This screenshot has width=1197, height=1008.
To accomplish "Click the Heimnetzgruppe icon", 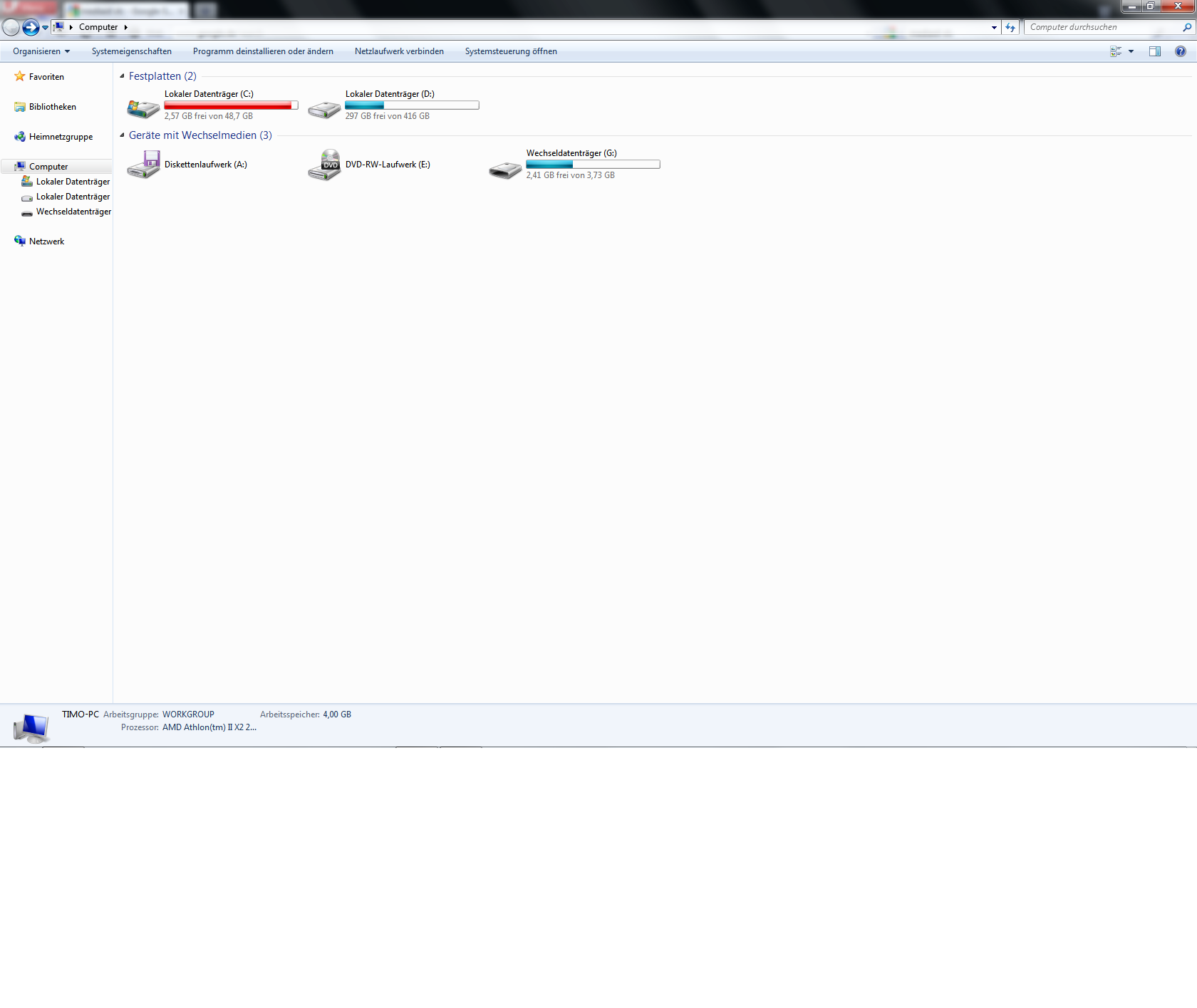I will click(x=20, y=137).
